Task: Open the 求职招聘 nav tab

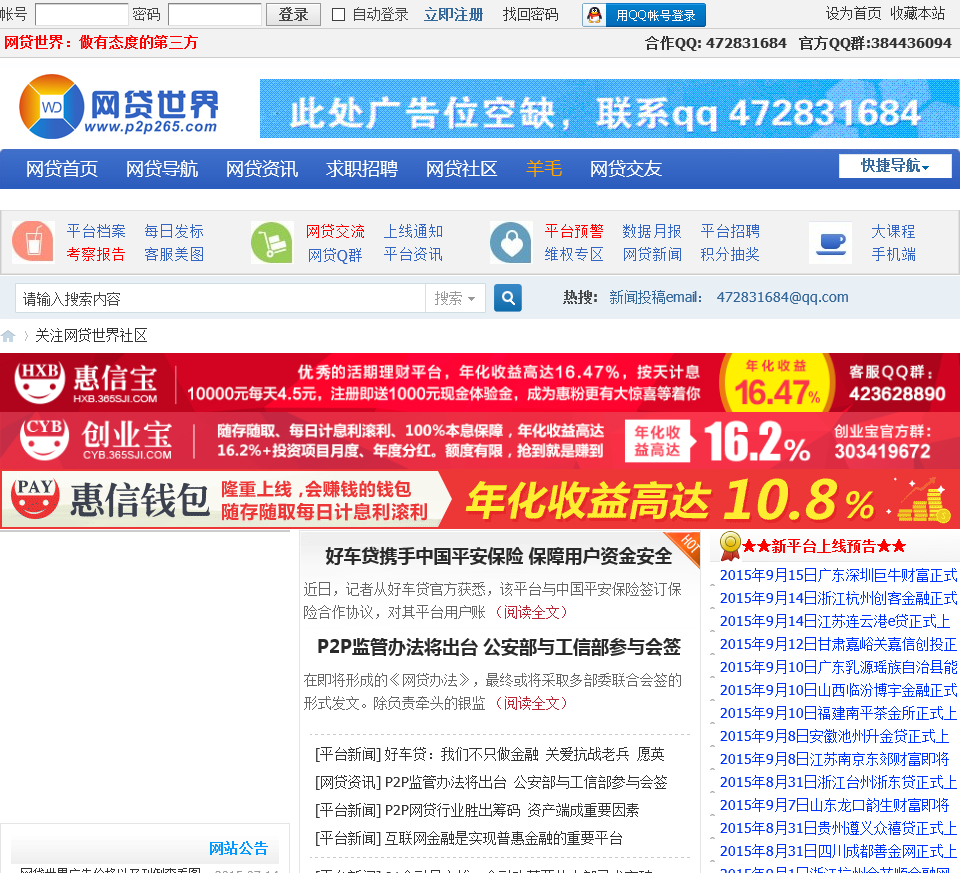Action: point(361,169)
